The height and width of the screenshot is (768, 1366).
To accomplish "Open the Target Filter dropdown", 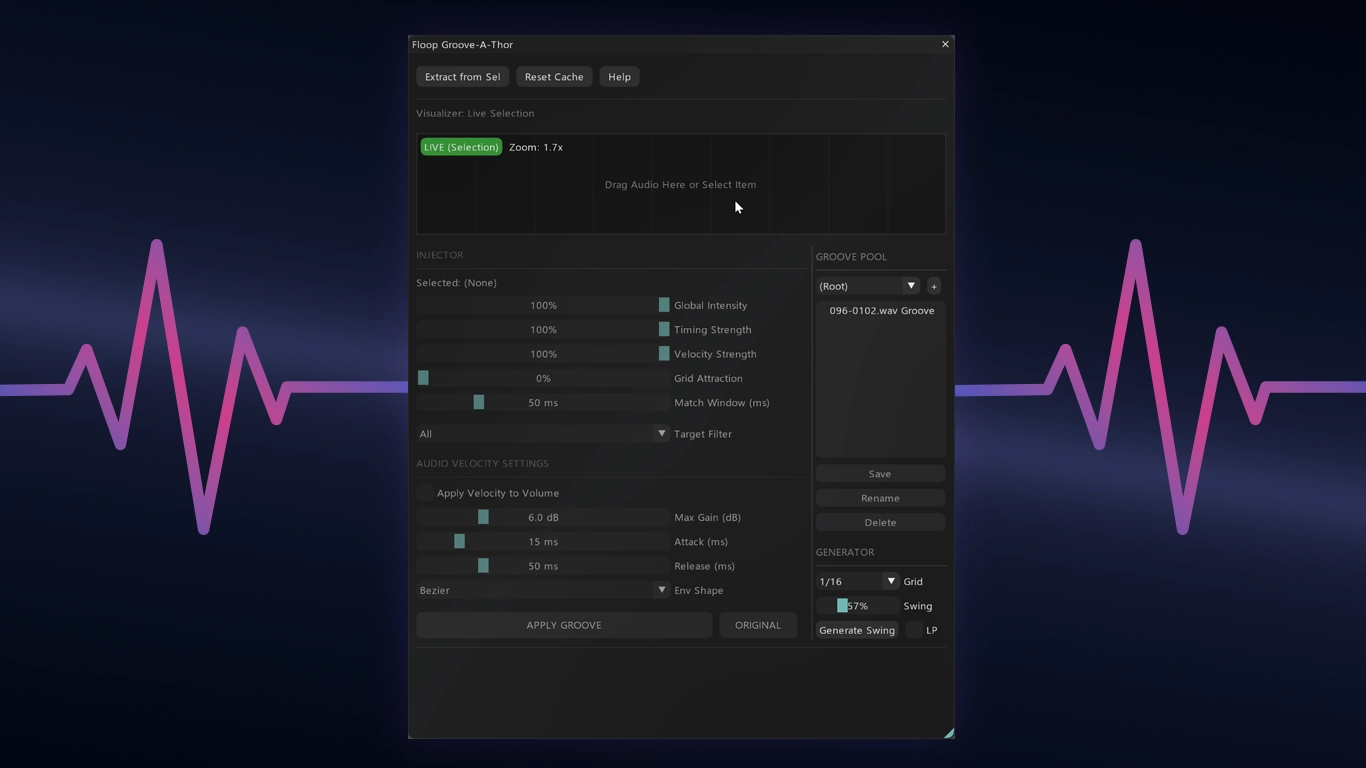I will (543, 434).
